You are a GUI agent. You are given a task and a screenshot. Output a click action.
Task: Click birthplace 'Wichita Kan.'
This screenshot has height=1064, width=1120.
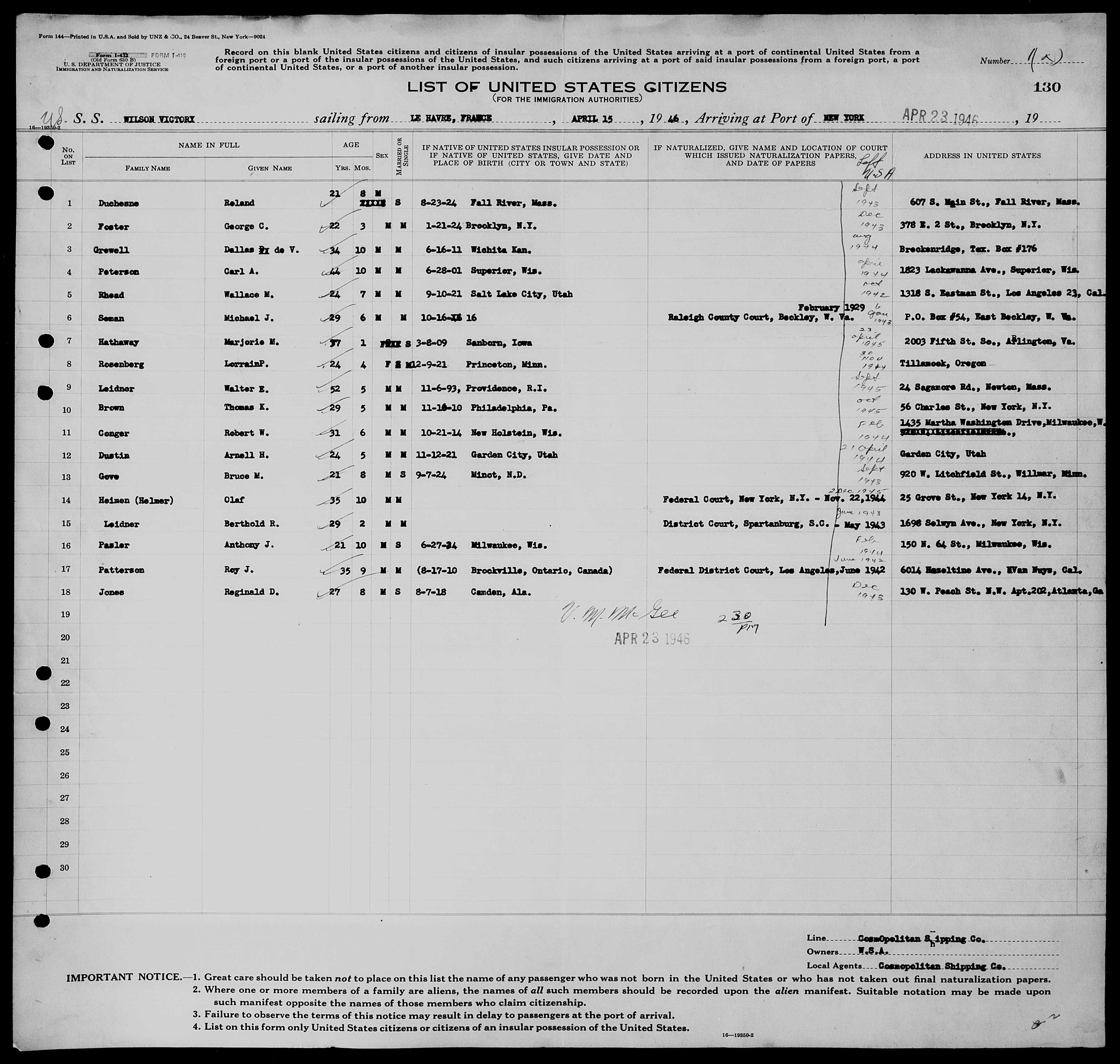[x=501, y=249]
